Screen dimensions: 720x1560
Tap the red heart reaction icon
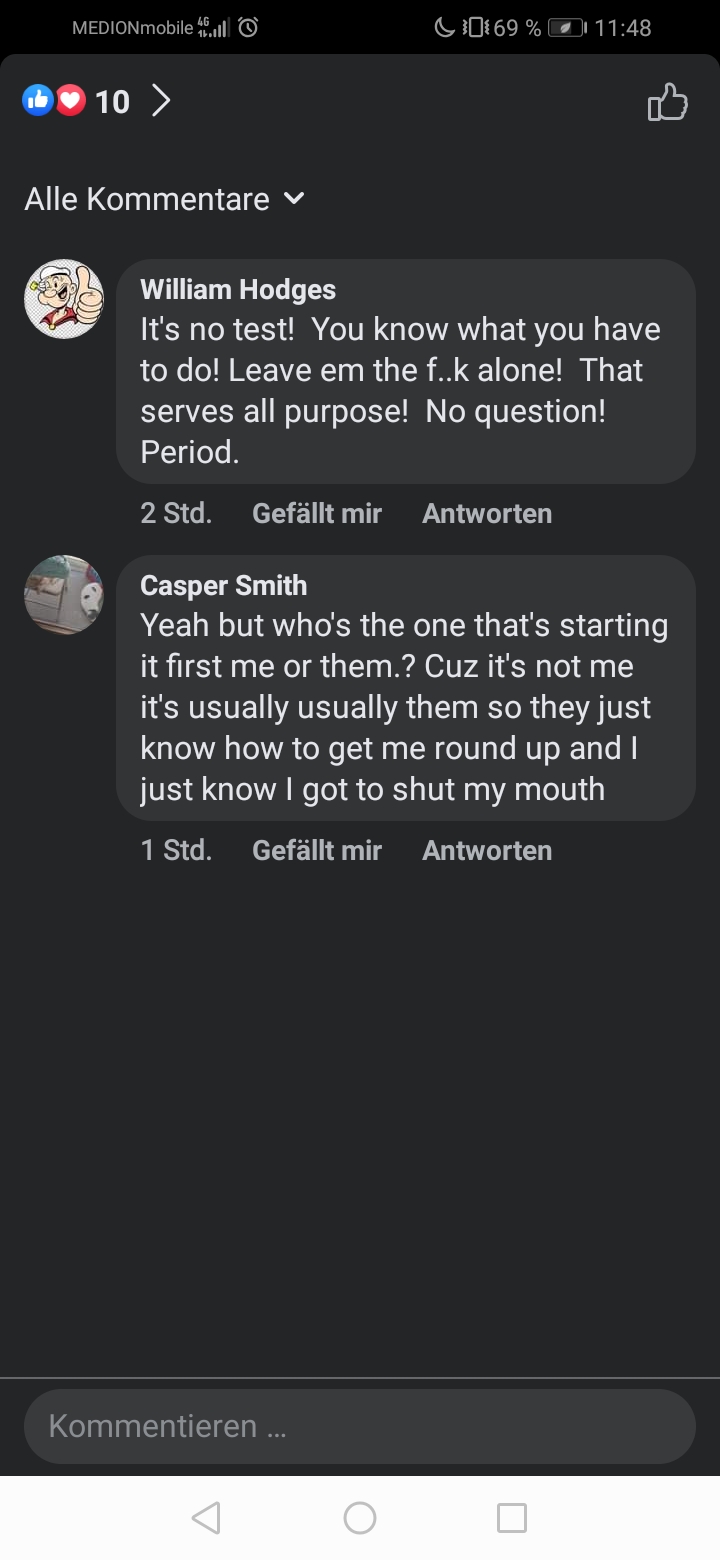tap(70, 100)
